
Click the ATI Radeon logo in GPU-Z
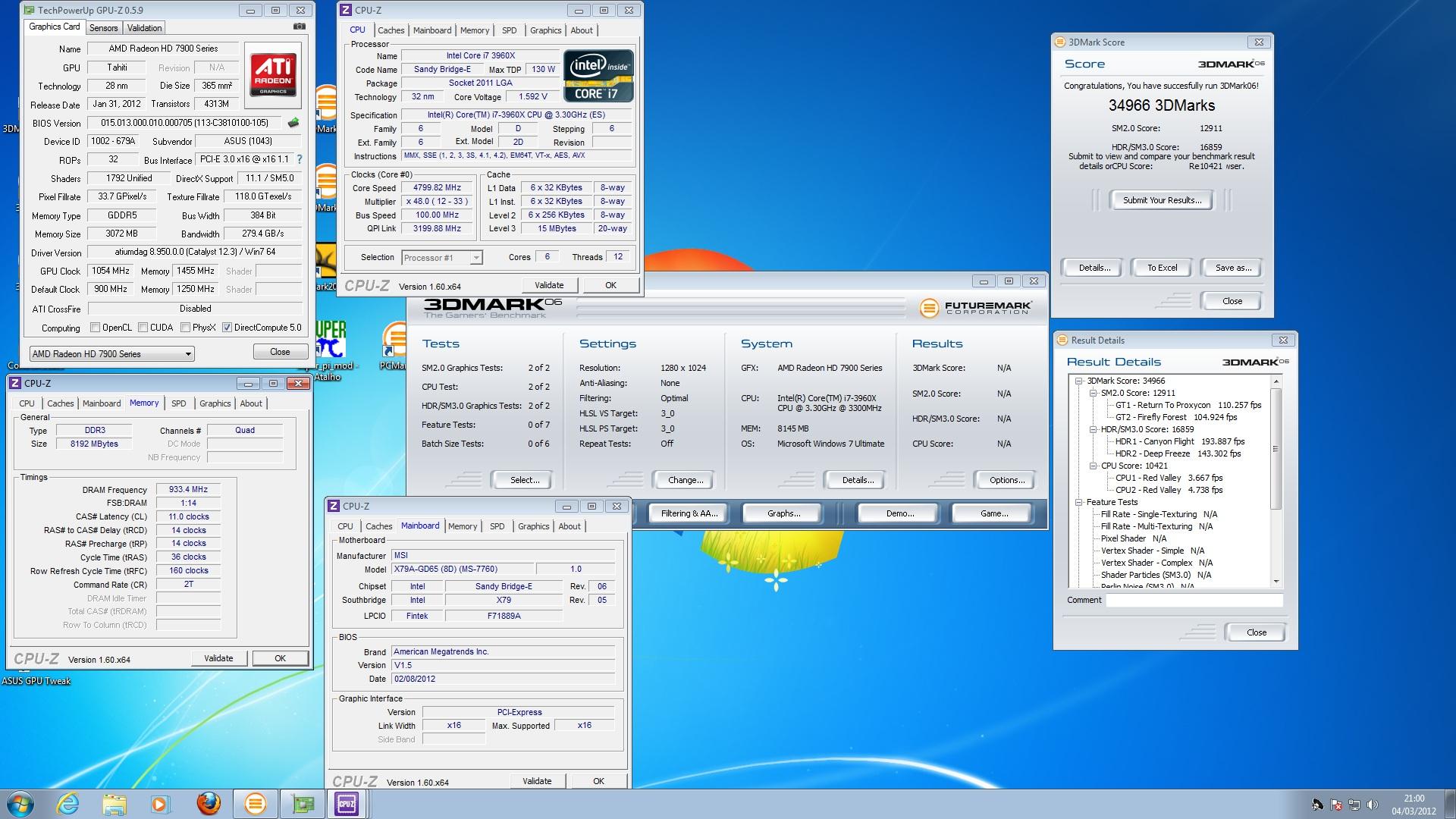point(273,74)
